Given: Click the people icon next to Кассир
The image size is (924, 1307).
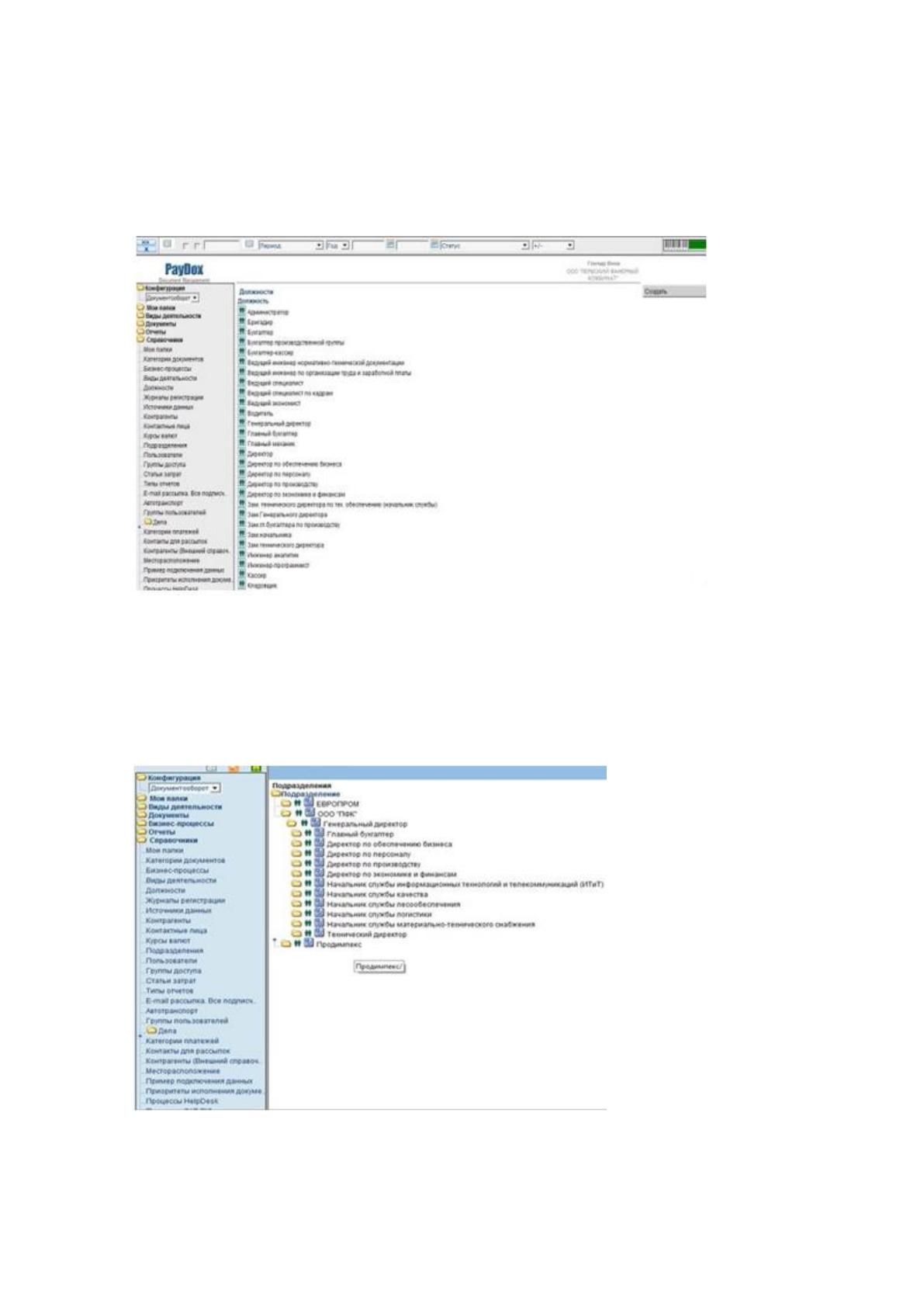Looking at the screenshot, I should 242,575.
